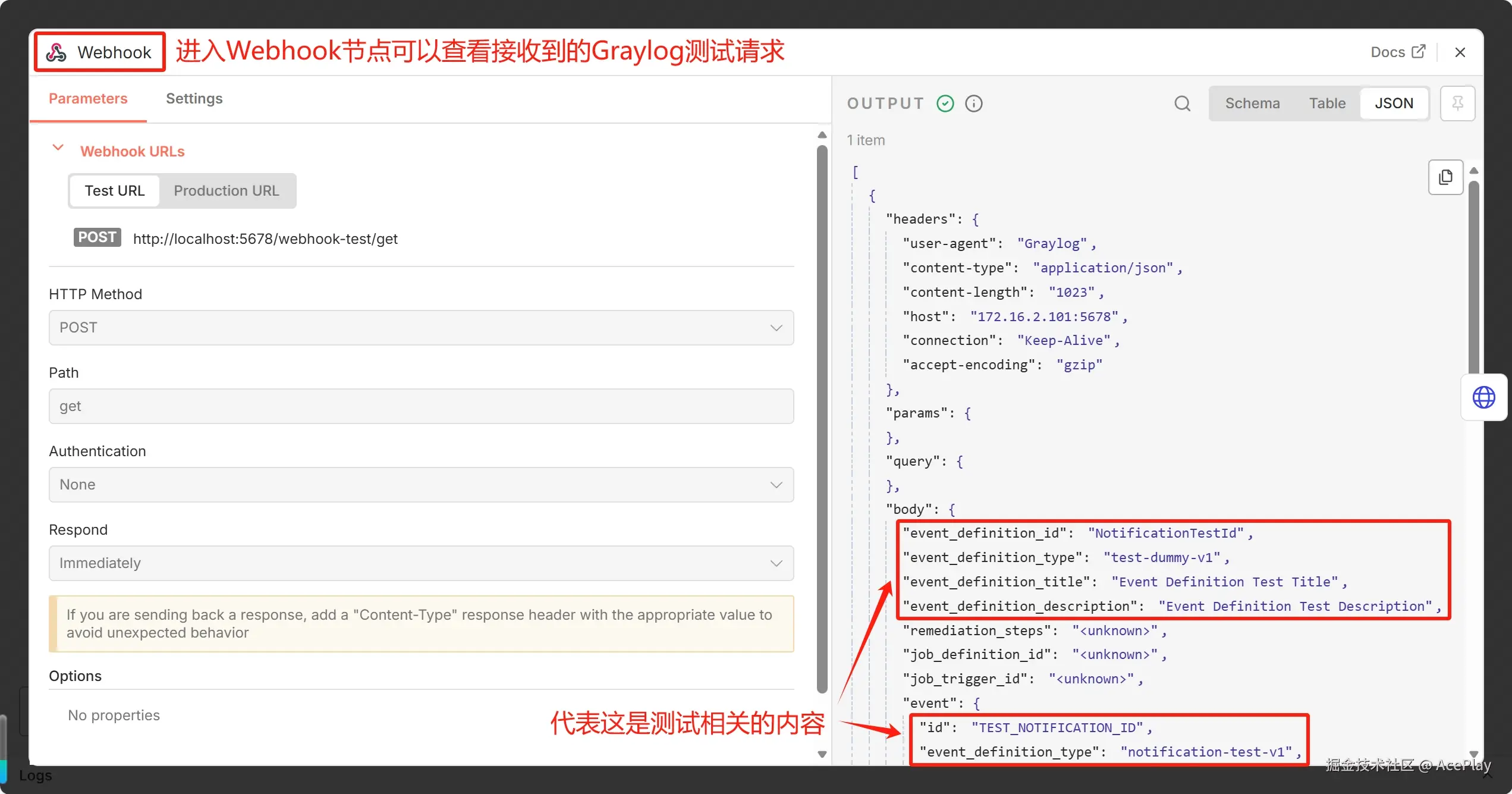Click the info icon next to OUTPUT
The height and width of the screenshot is (794, 1512).
click(973, 103)
